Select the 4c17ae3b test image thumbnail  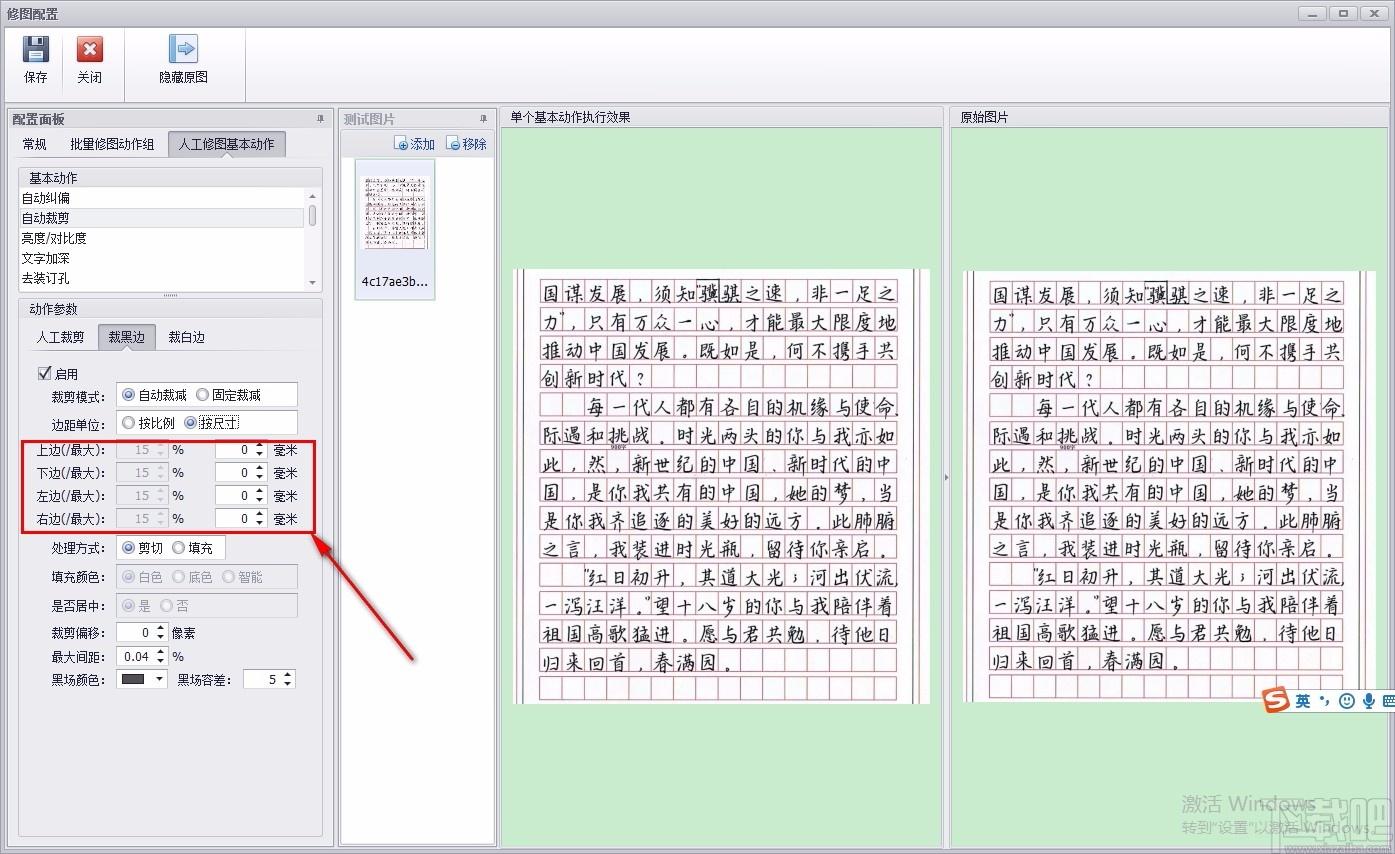pos(394,229)
